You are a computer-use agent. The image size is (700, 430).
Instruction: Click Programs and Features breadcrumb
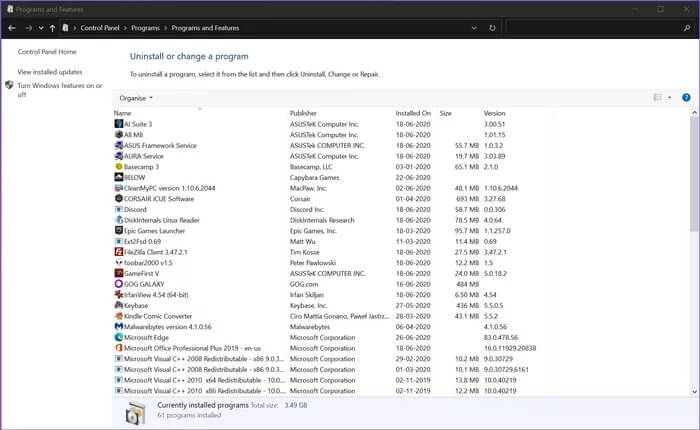[x=205, y=28]
